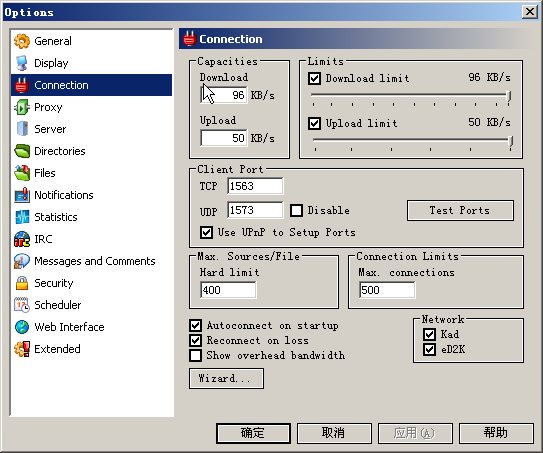
Task: Click the Directories green folder icon
Action: (x=22, y=151)
